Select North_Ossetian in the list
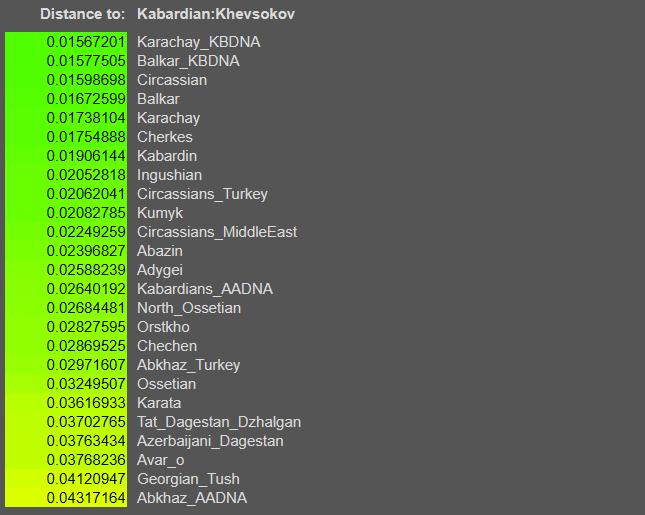The height and width of the screenshot is (515, 645). [x=189, y=308]
